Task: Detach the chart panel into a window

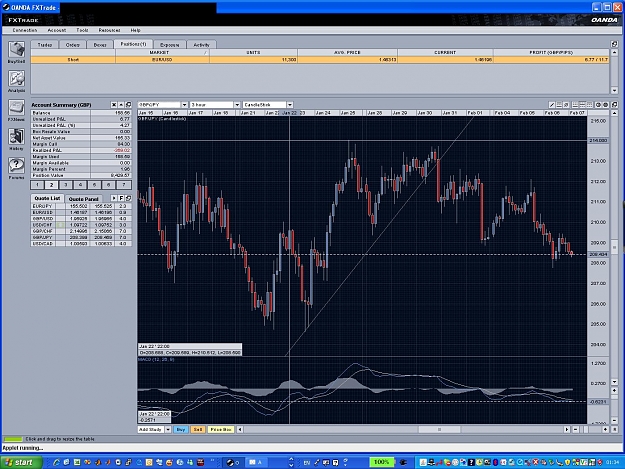Action: coord(614,105)
